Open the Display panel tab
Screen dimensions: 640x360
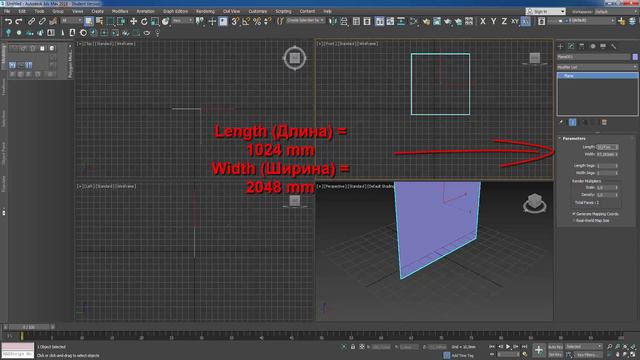603,47
